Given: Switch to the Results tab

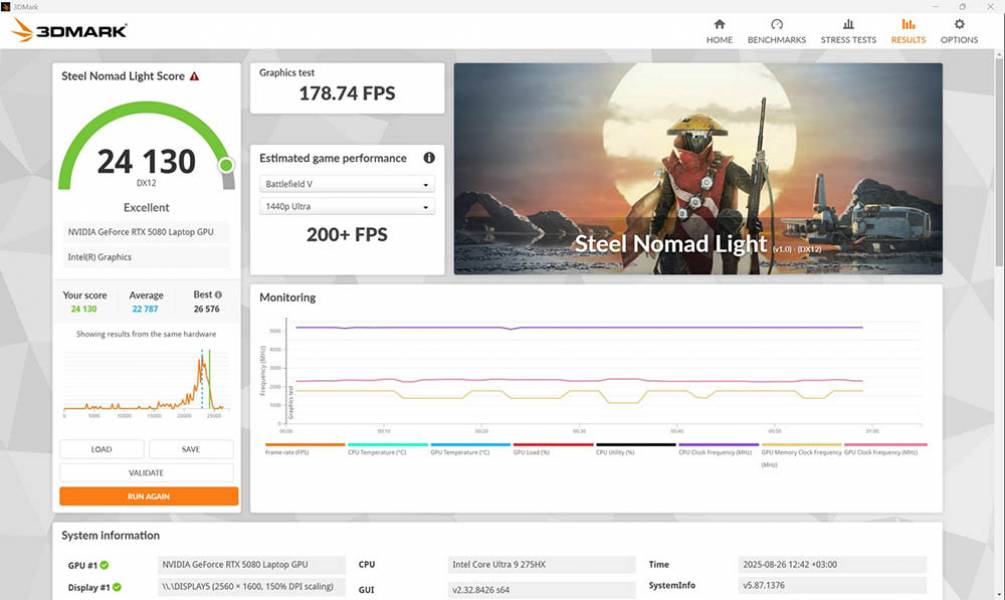Looking at the screenshot, I should [x=908, y=30].
